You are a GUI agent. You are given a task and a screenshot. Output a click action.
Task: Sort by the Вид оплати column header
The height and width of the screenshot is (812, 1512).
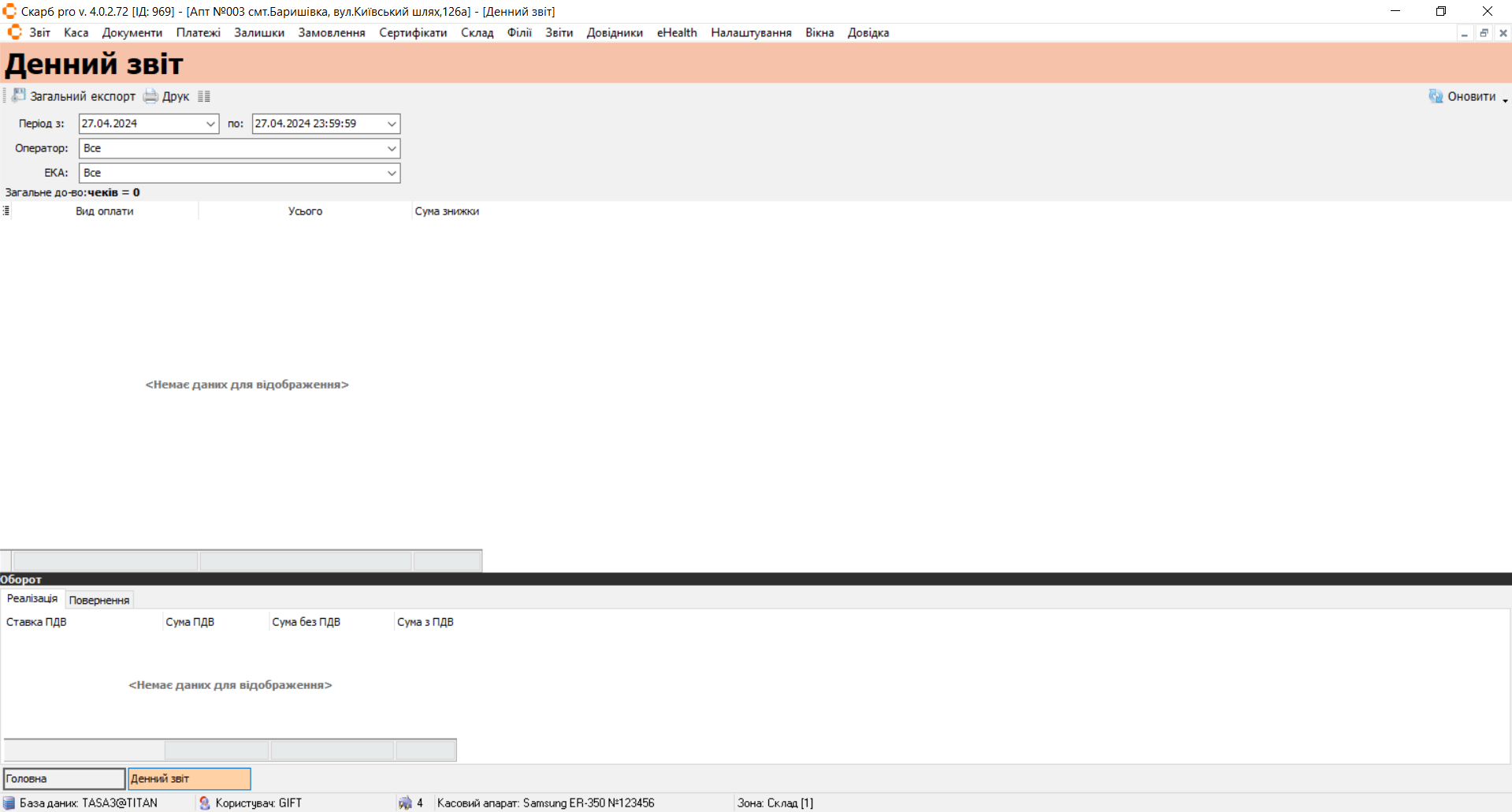click(105, 211)
